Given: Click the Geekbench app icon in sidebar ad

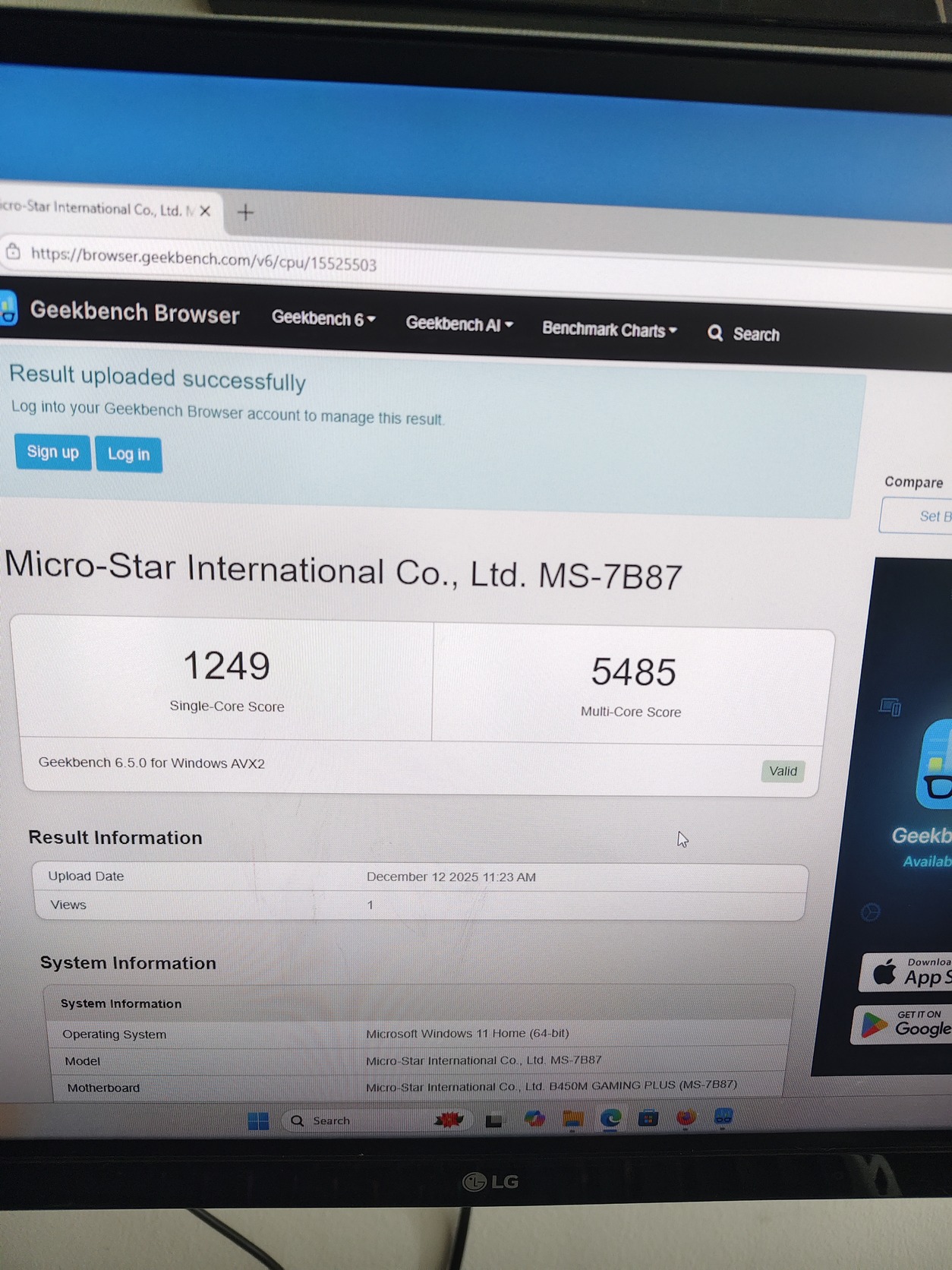Looking at the screenshot, I should 935,765.
